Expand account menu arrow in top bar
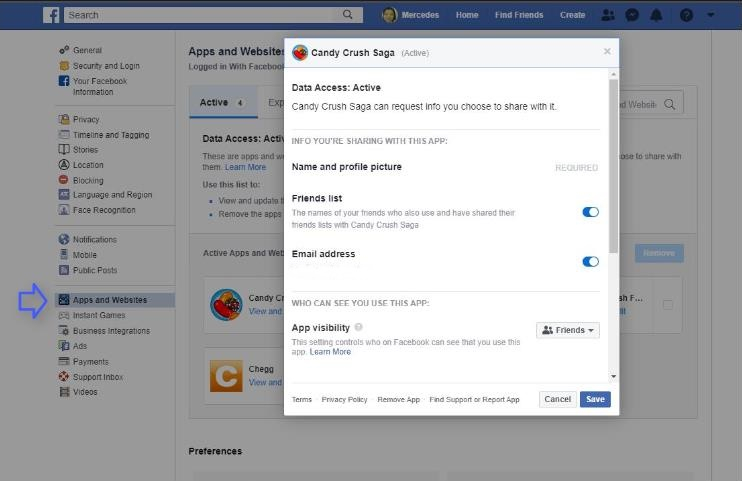The image size is (742, 481). coord(710,15)
